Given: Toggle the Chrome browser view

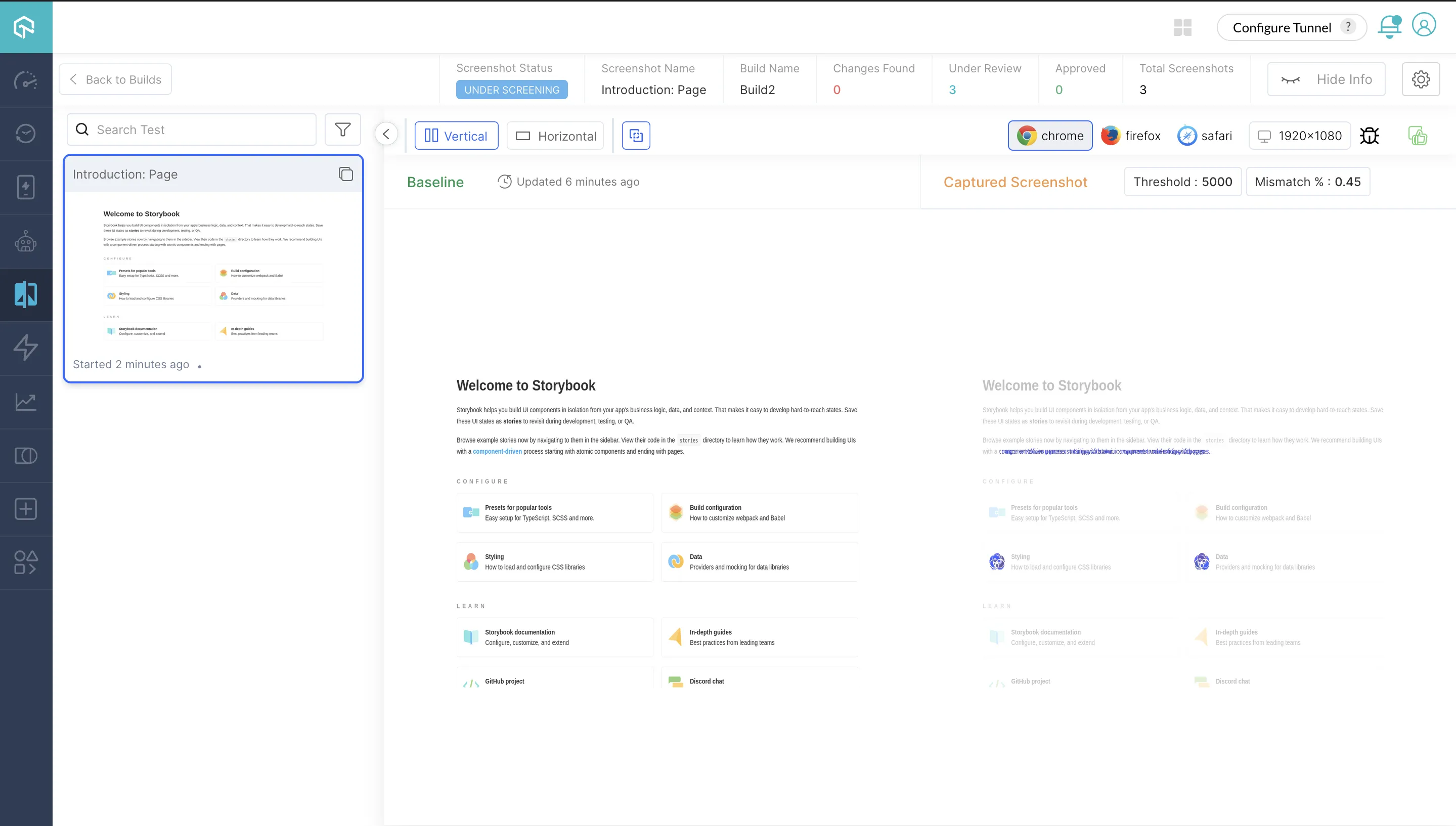Looking at the screenshot, I should click(x=1050, y=136).
